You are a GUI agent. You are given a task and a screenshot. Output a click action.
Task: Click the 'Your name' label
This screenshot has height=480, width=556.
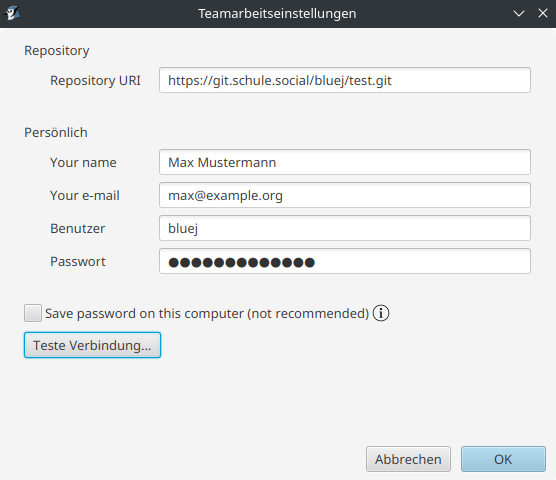pyautogui.click(x=83, y=162)
